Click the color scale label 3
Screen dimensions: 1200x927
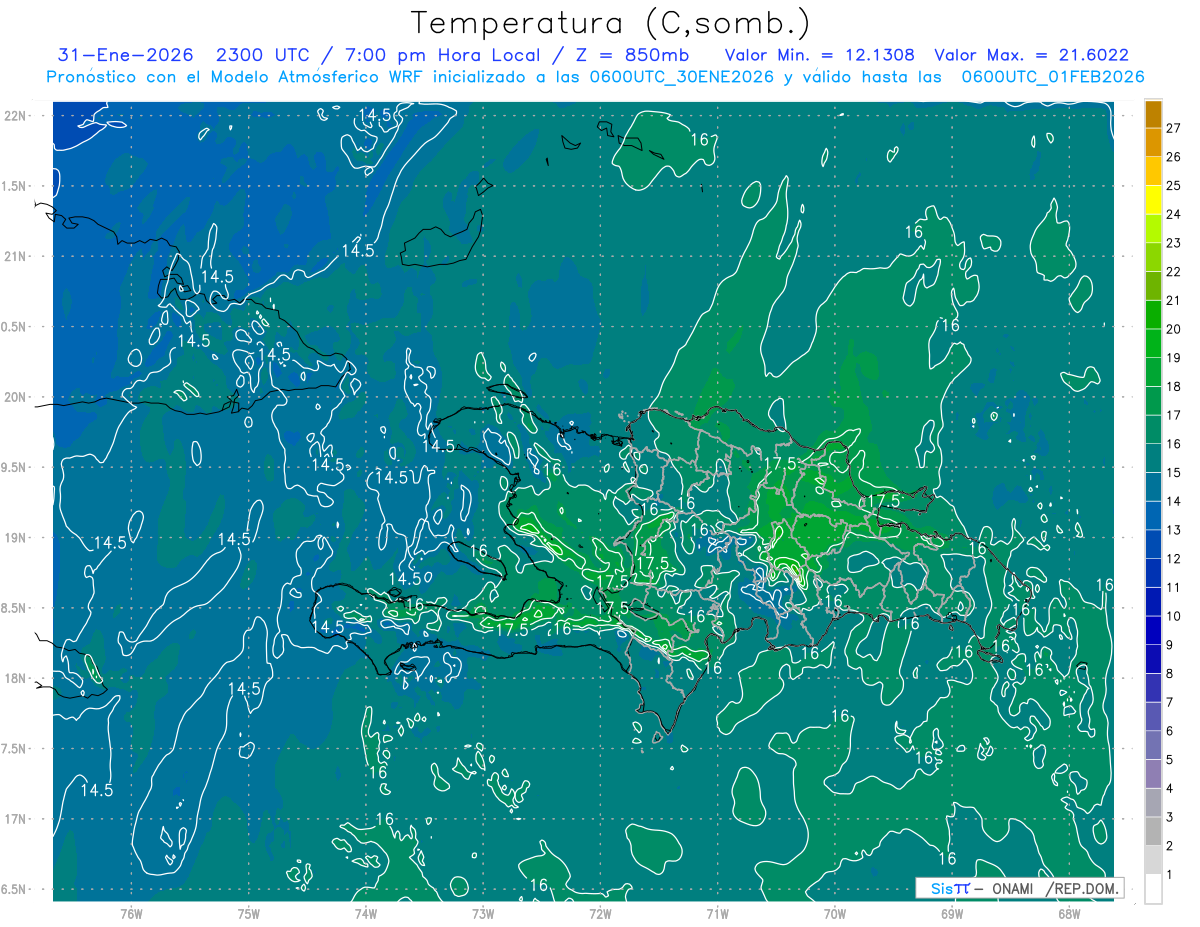(x=1170, y=817)
